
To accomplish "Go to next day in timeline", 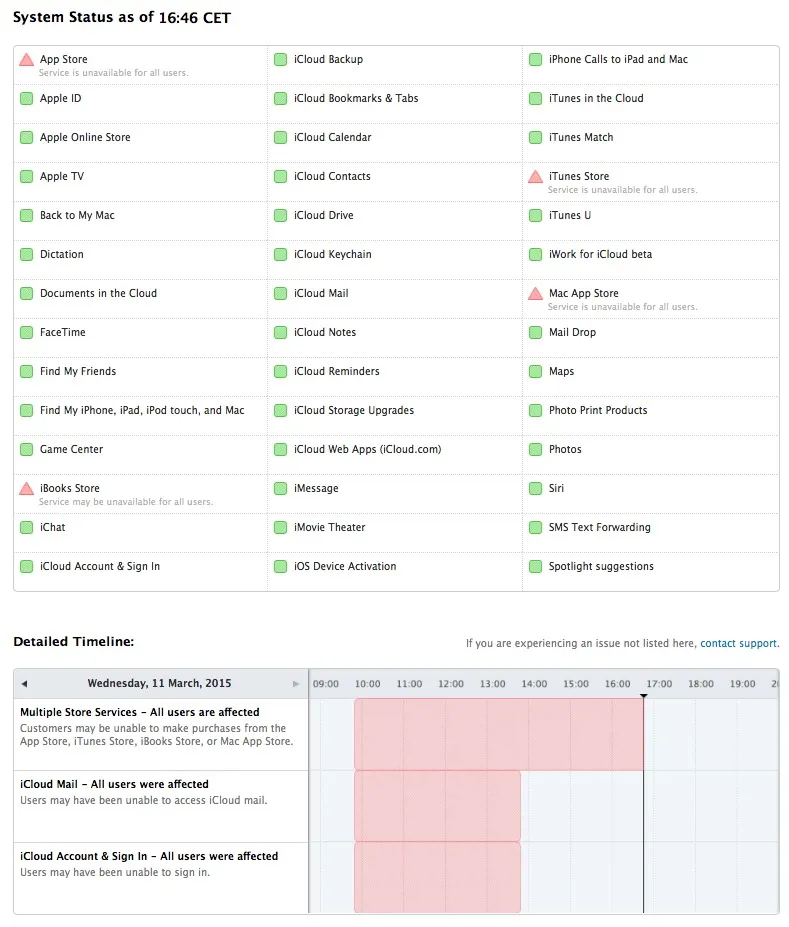I will pos(296,684).
